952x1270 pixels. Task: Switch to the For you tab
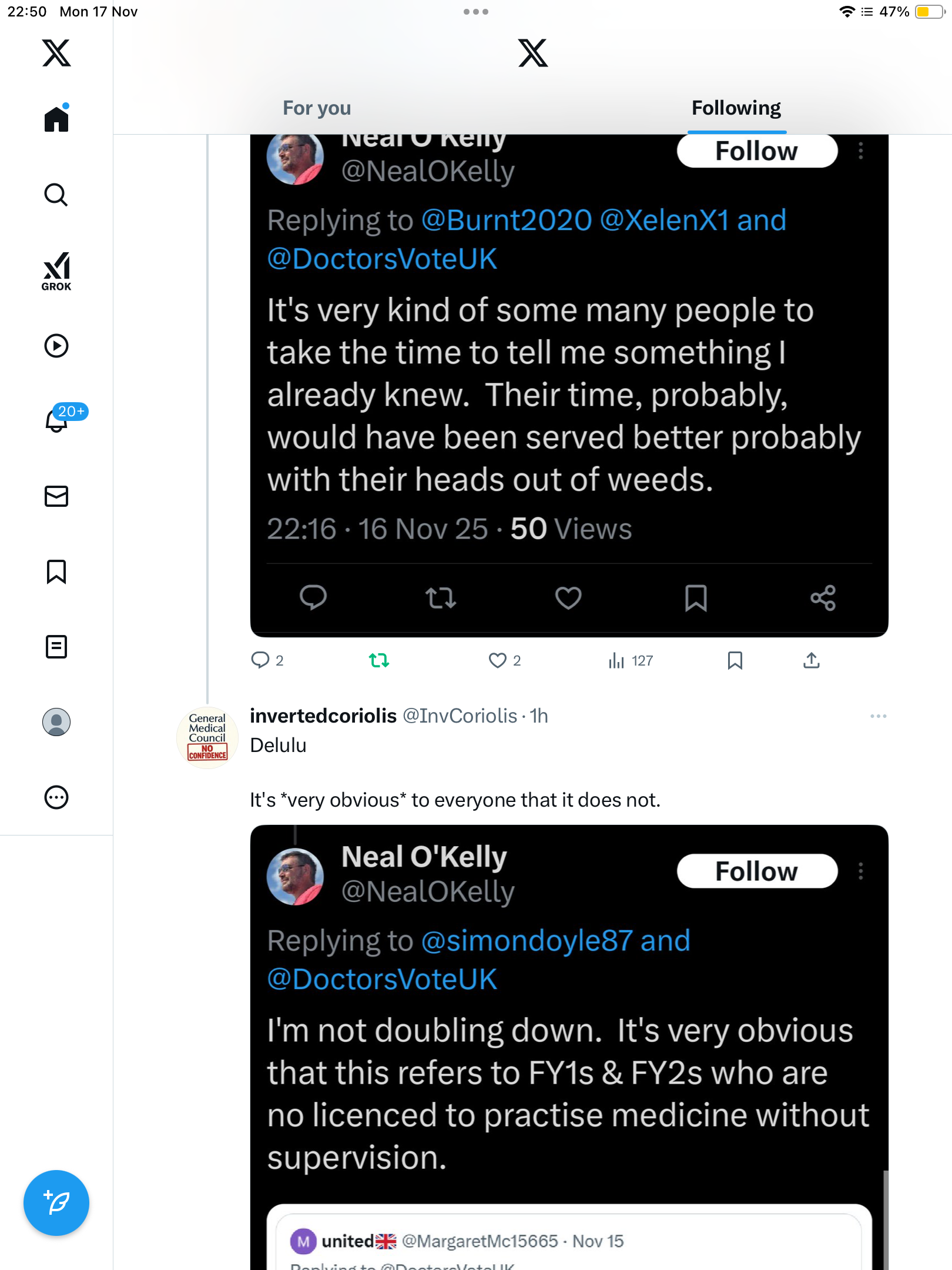pyautogui.click(x=317, y=108)
